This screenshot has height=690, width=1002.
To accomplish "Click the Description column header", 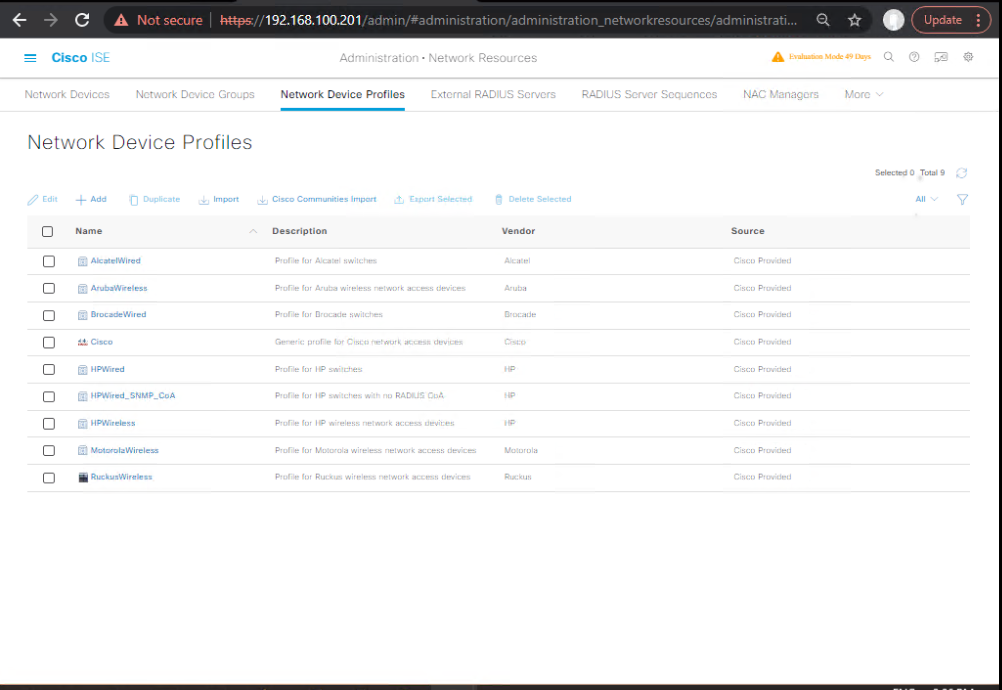I will [x=300, y=231].
